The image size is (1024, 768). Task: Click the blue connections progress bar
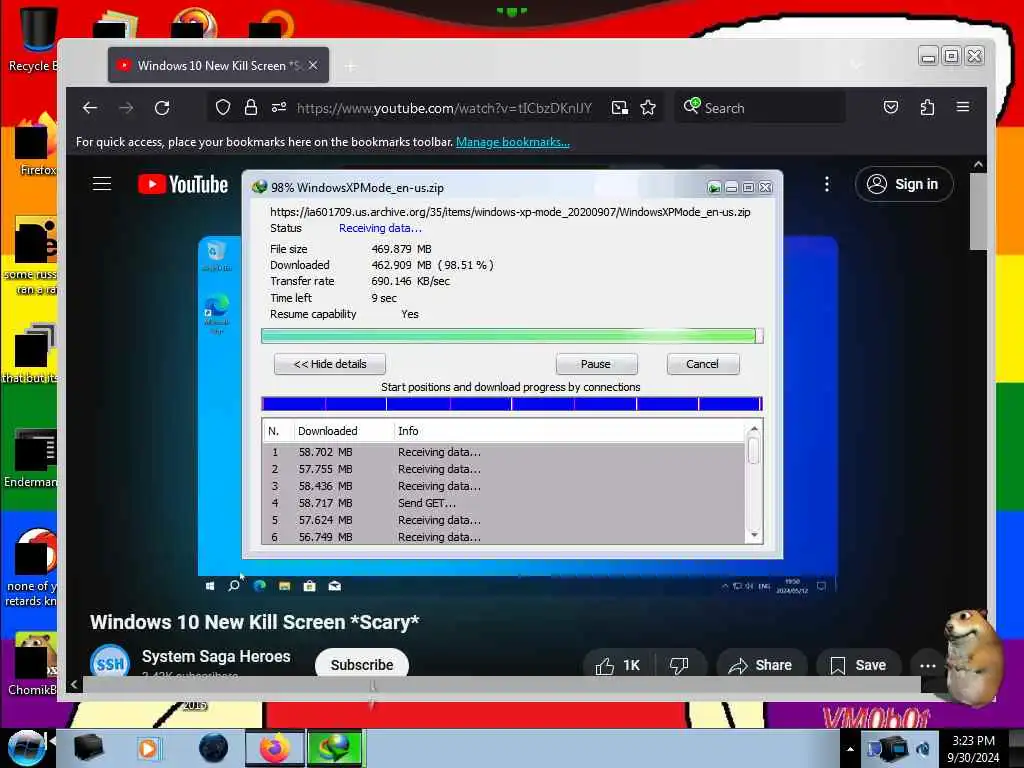point(511,404)
